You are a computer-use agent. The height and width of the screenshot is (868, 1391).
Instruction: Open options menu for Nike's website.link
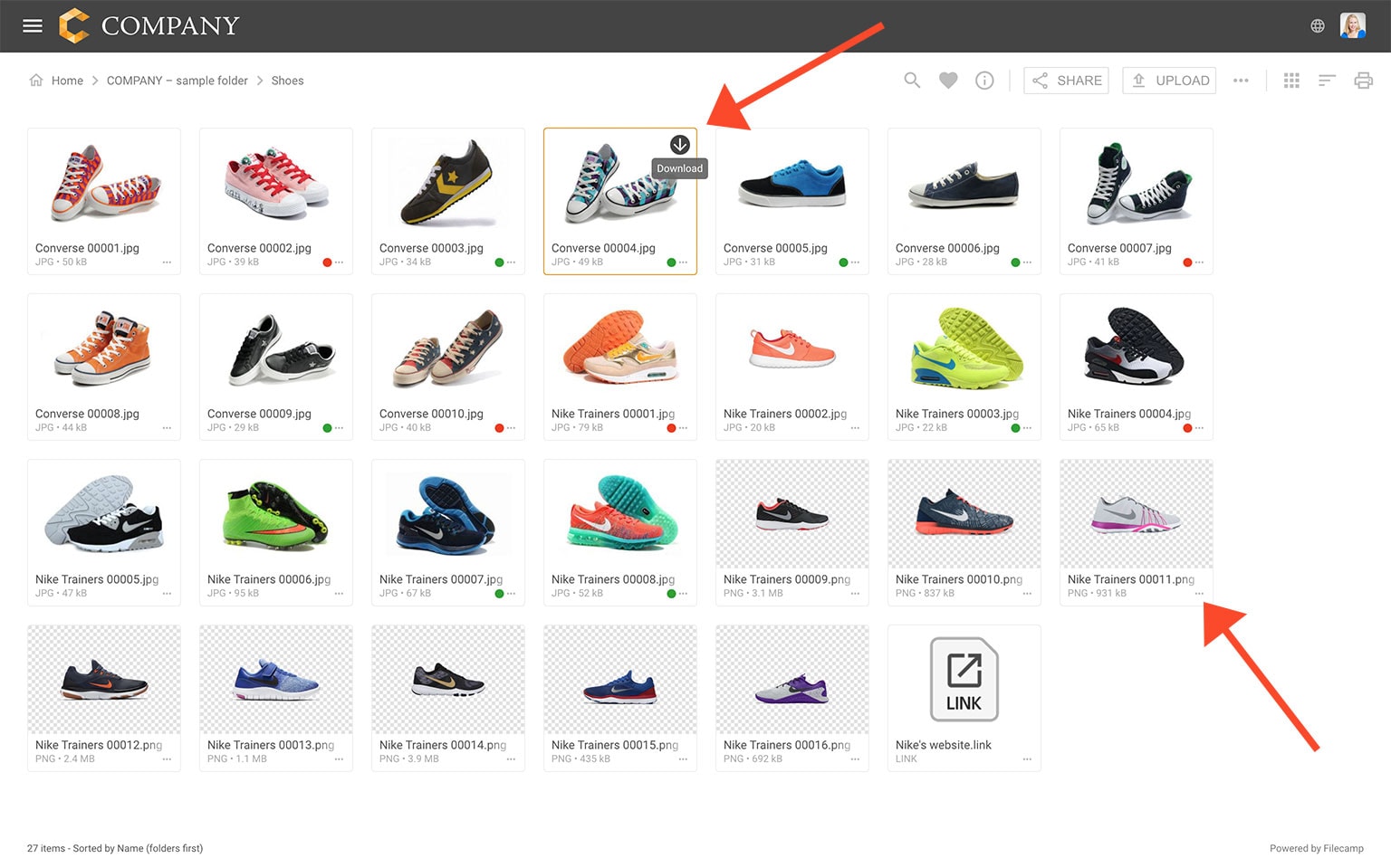point(1027,759)
